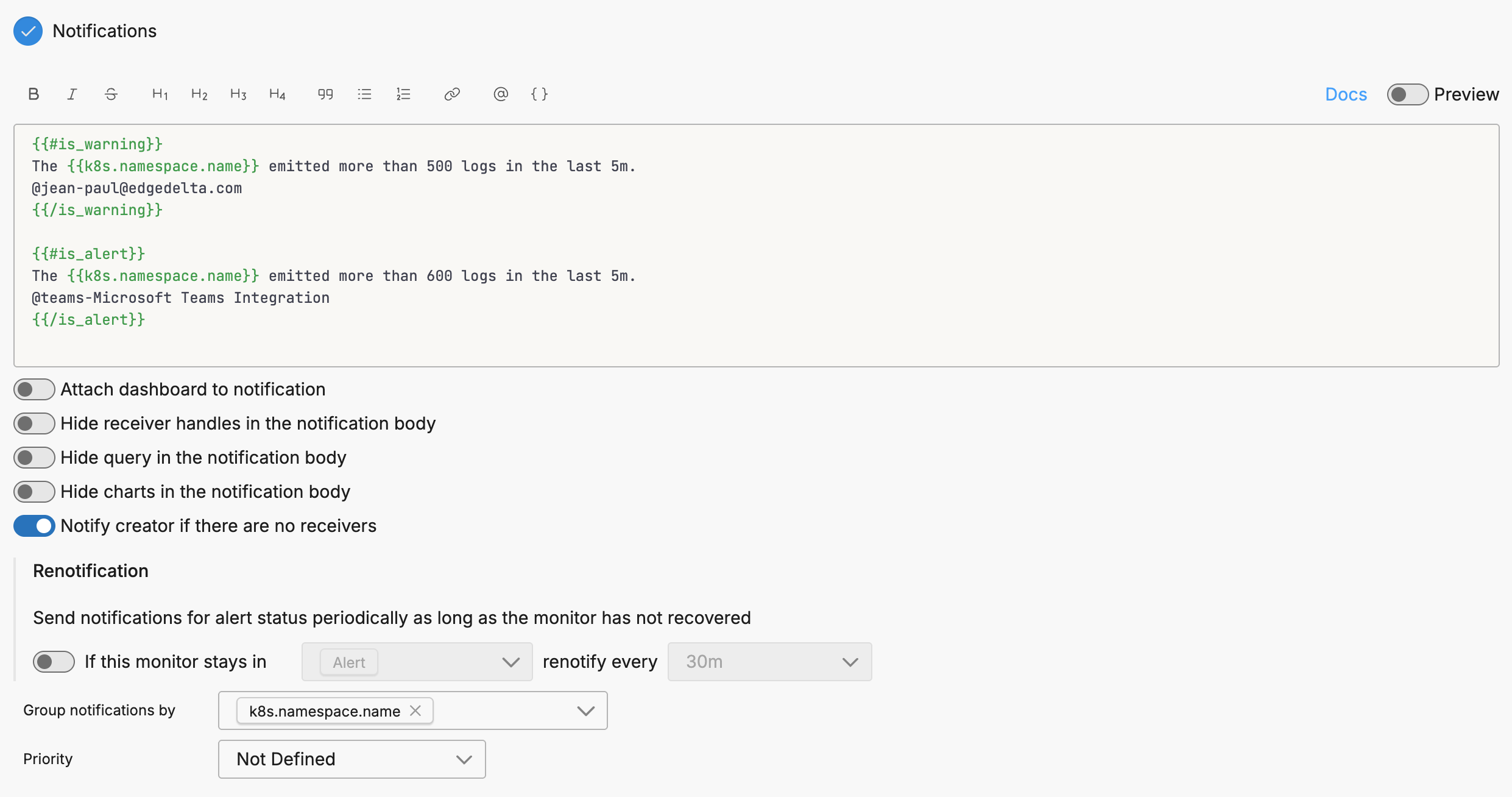The height and width of the screenshot is (797, 1512).
Task: Enable attach dashboard to notification
Action: (34, 389)
